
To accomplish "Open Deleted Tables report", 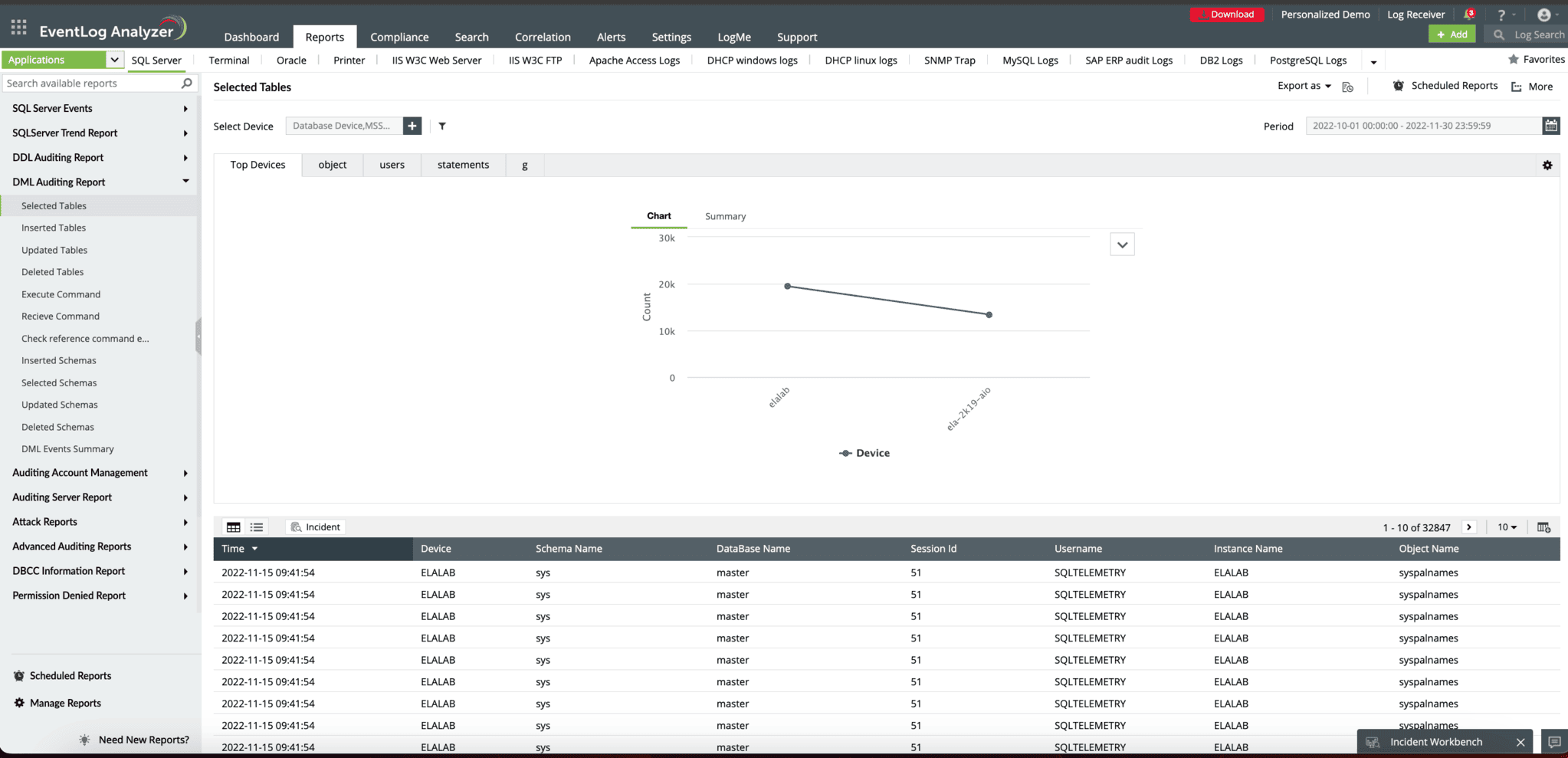I will 52,272.
